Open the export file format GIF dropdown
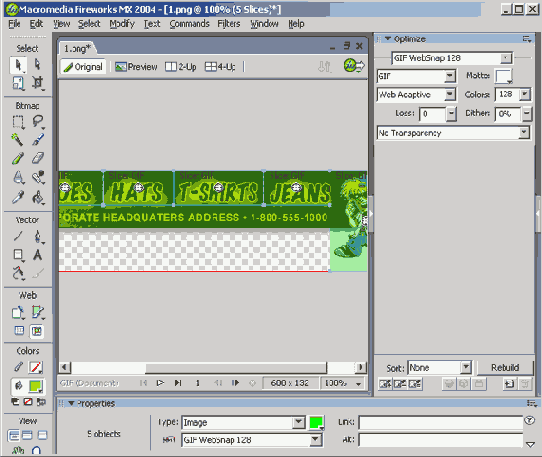Viewport: 542px width, 457px height. coord(417,76)
